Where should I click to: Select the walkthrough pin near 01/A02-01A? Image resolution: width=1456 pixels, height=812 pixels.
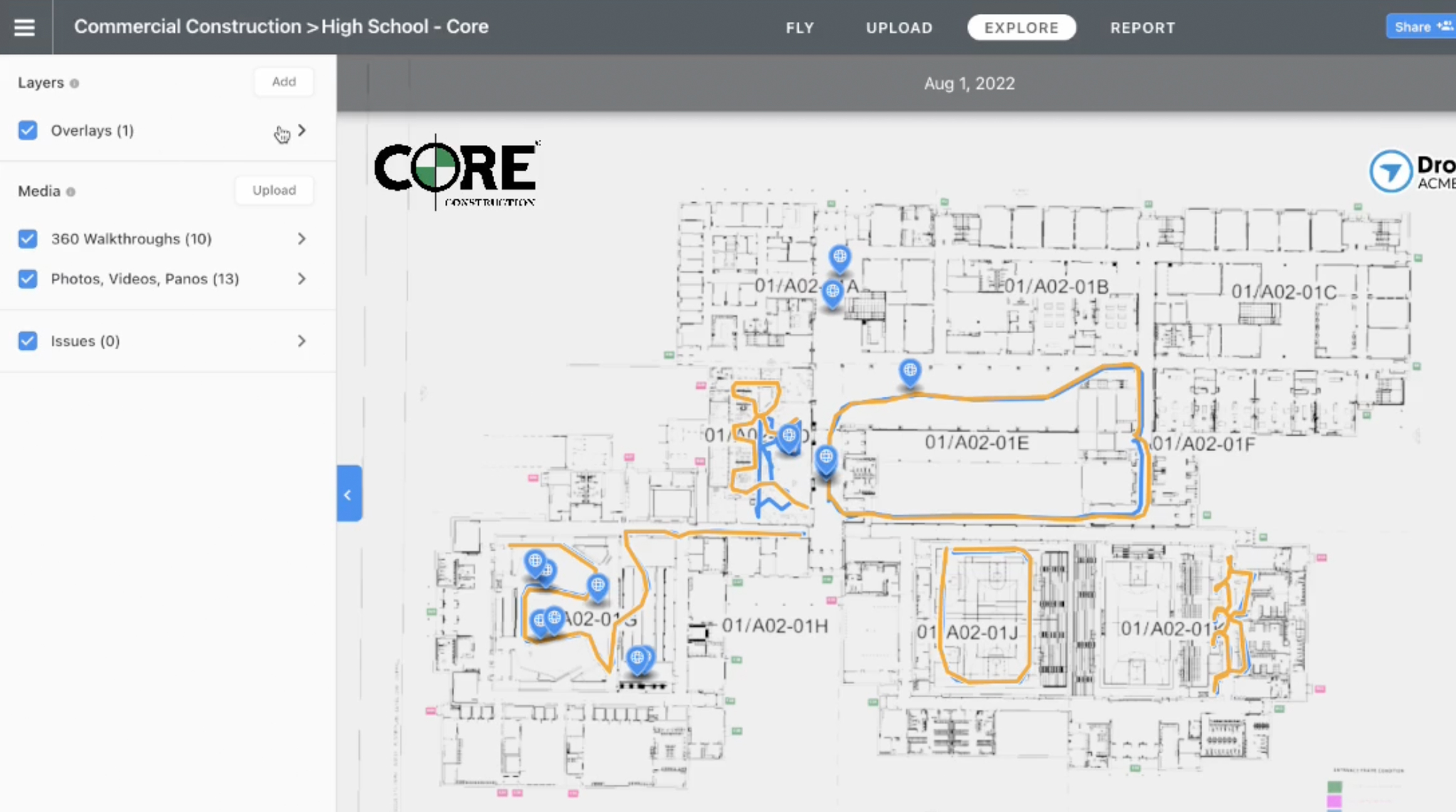point(833,291)
